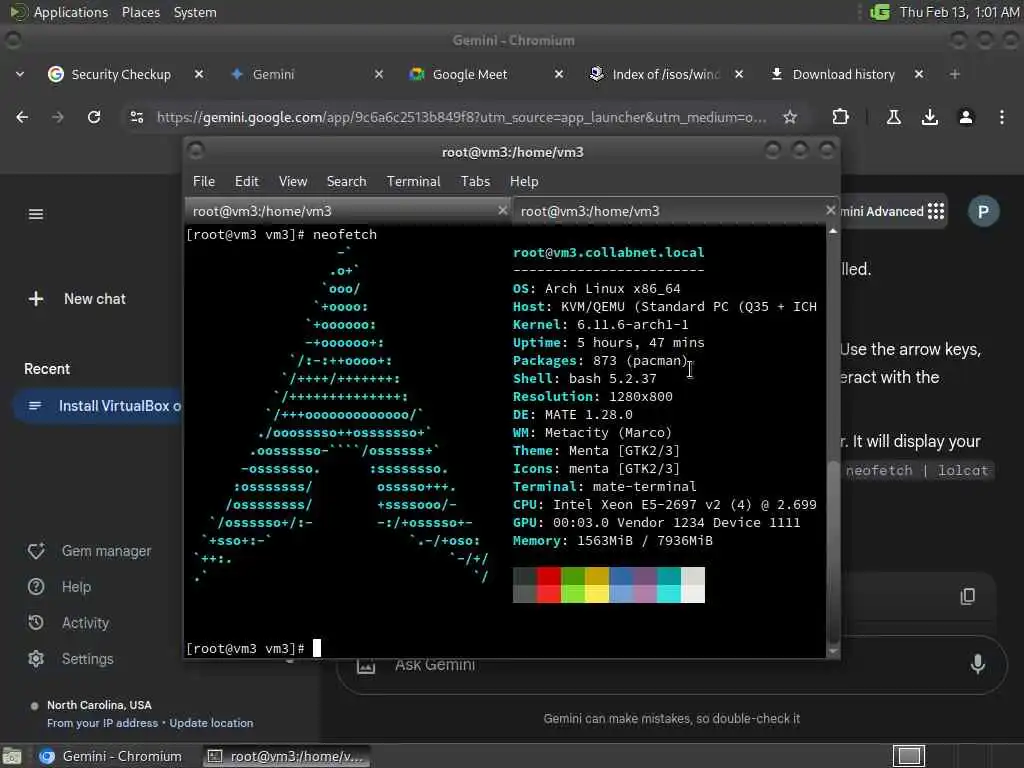Image resolution: width=1024 pixels, height=768 pixels.
Task: Switch to the Security Checkup tab
Action: coord(121,74)
